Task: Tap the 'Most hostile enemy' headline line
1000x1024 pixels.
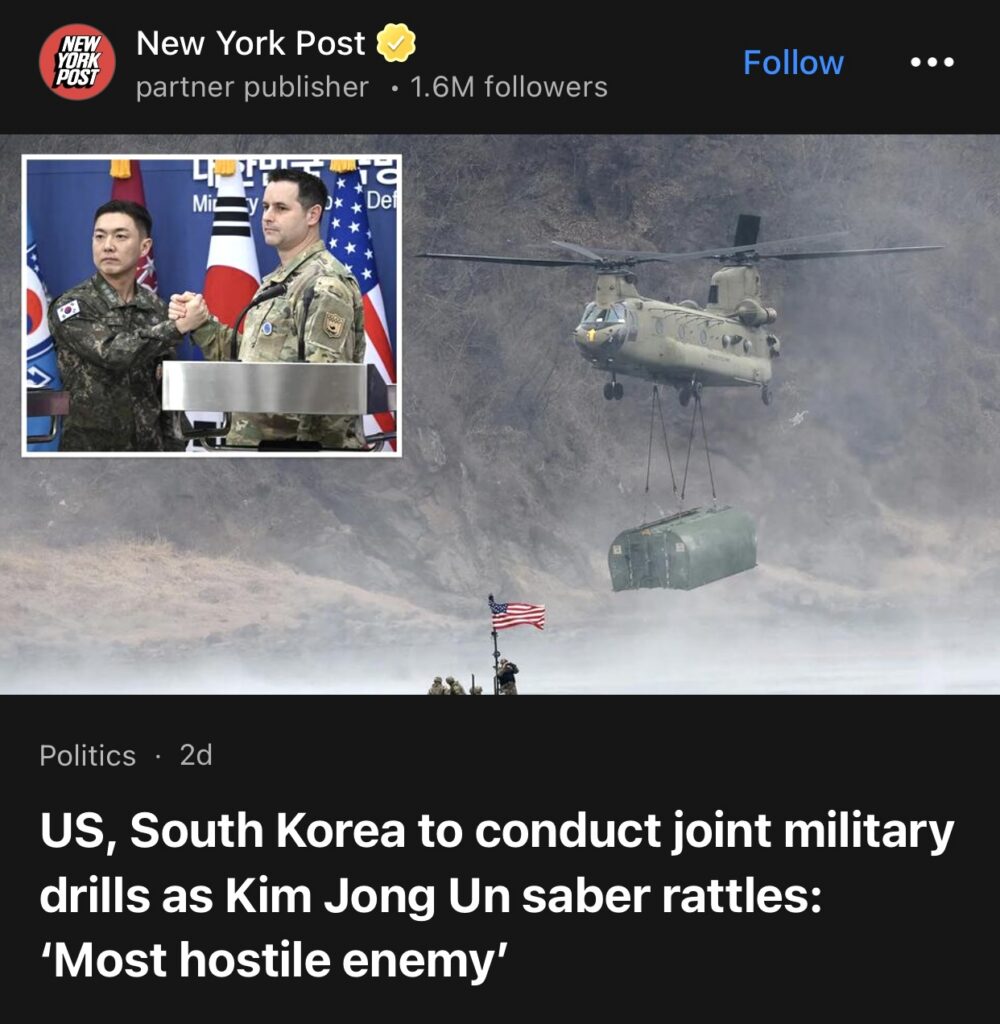Action: click(x=274, y=960)
